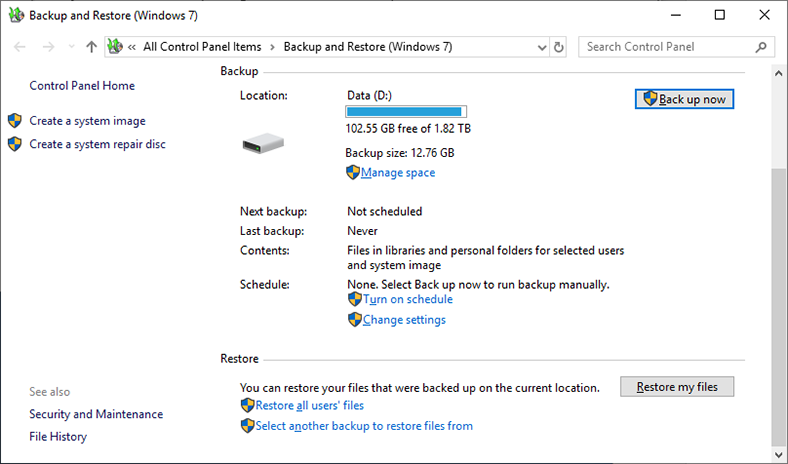Image resolution: width=788 pixels, height=464 pixels.
Task: Refresh the Backup and Restore page
Action: 558,47
